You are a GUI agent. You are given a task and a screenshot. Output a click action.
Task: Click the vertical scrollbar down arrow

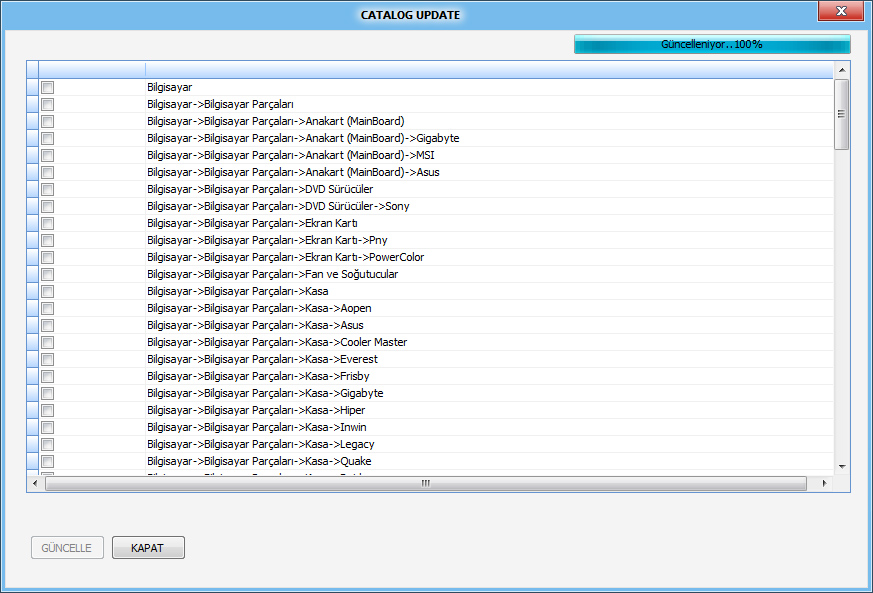tap(842, 467)
